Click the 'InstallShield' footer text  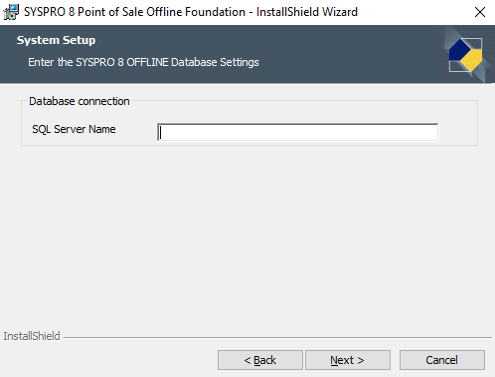[x=32, y=336]
